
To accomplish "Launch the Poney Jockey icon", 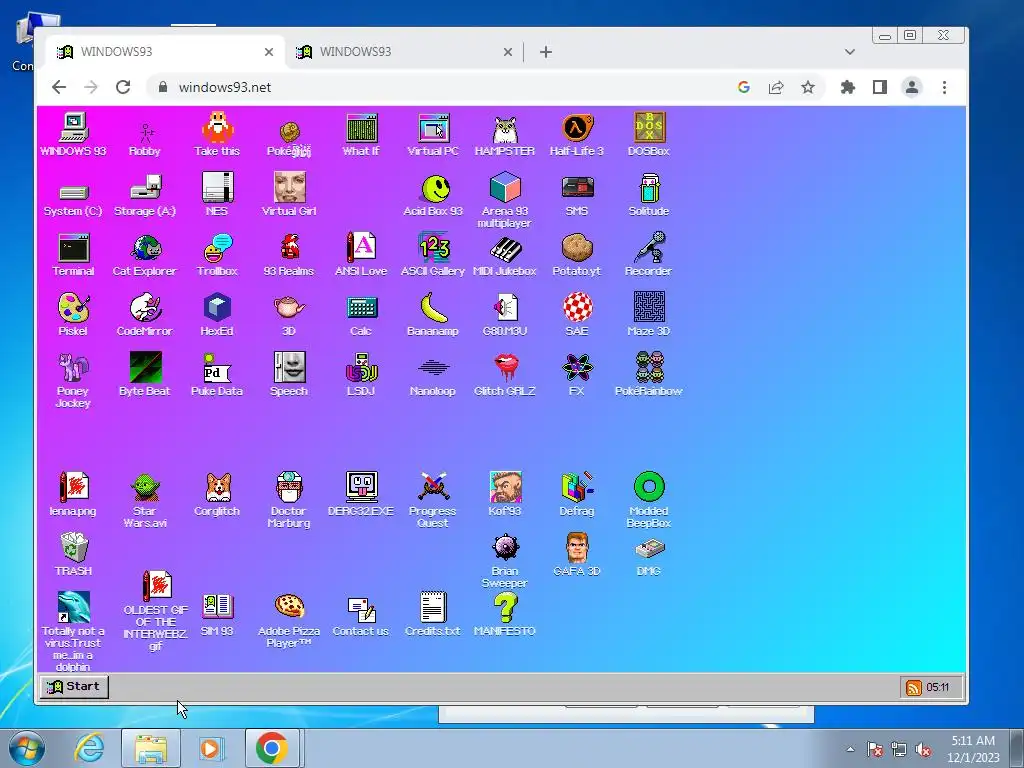I will (x=73, y=368).
